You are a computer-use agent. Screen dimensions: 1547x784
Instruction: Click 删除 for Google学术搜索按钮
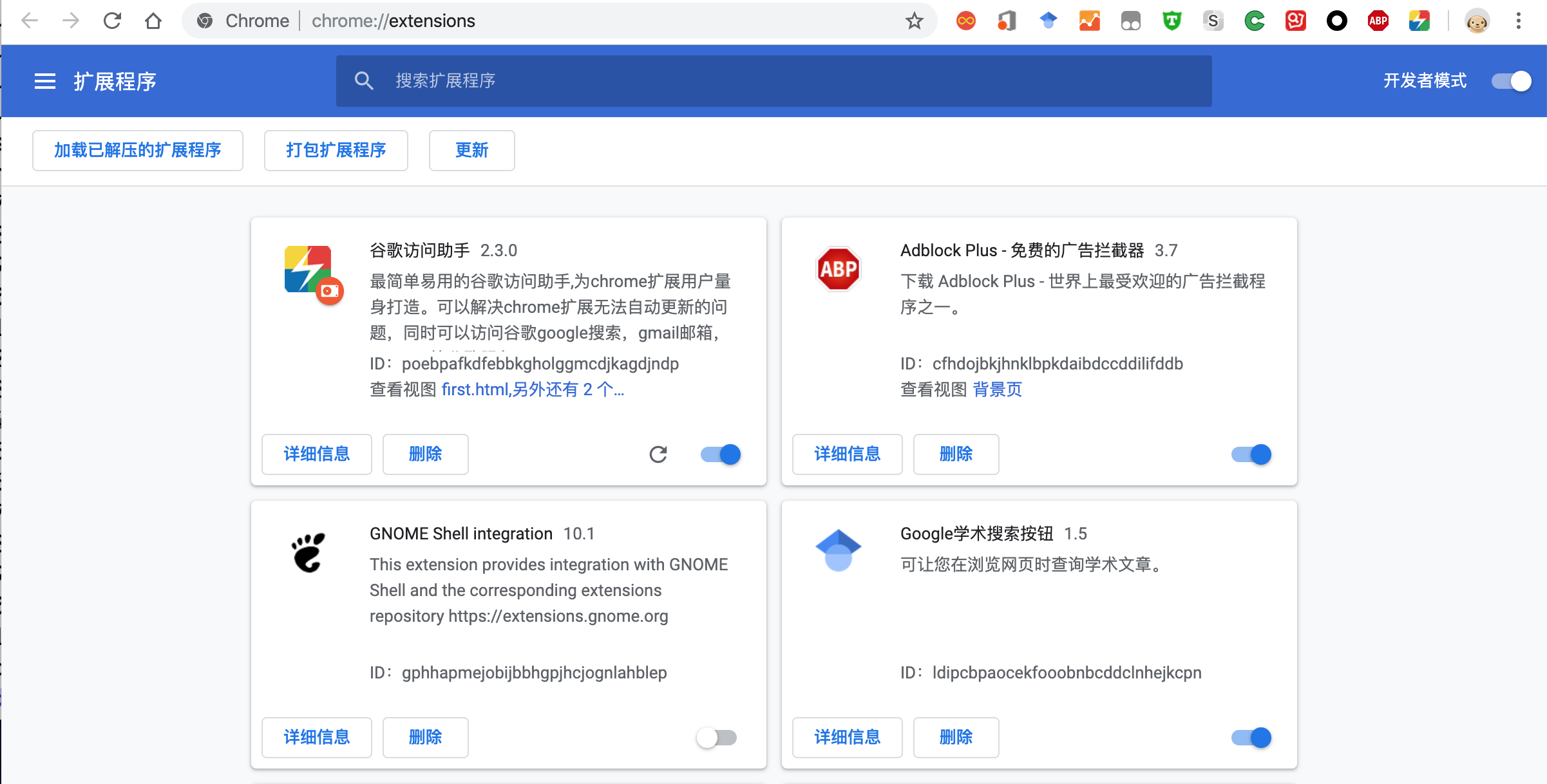956,738
